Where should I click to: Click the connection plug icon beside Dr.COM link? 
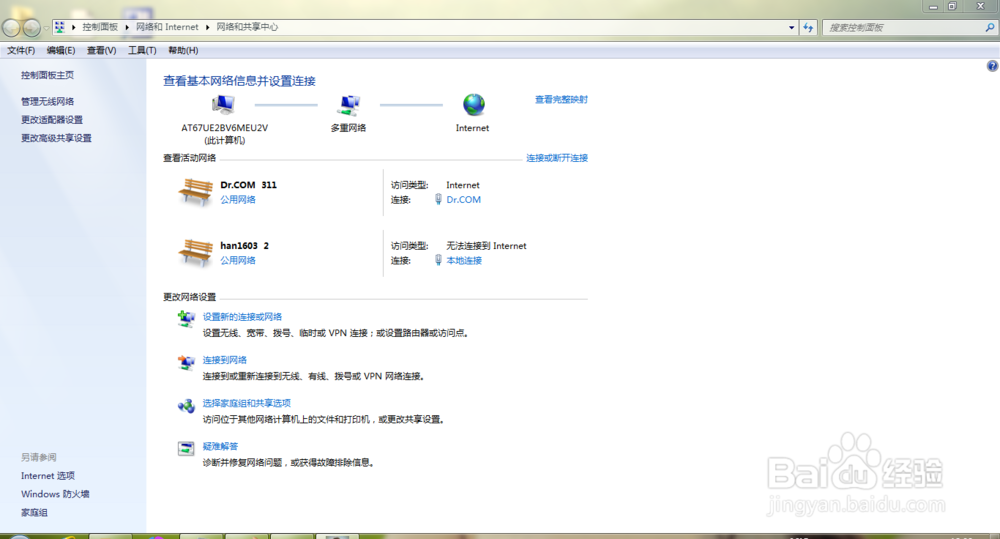pyautogui.click(x=438, y=200)
